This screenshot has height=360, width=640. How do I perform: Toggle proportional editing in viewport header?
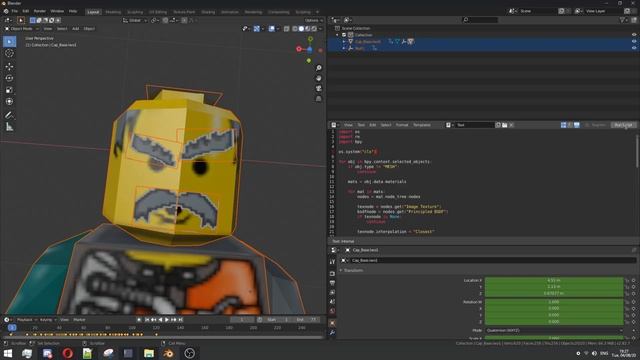click(184, 20)
